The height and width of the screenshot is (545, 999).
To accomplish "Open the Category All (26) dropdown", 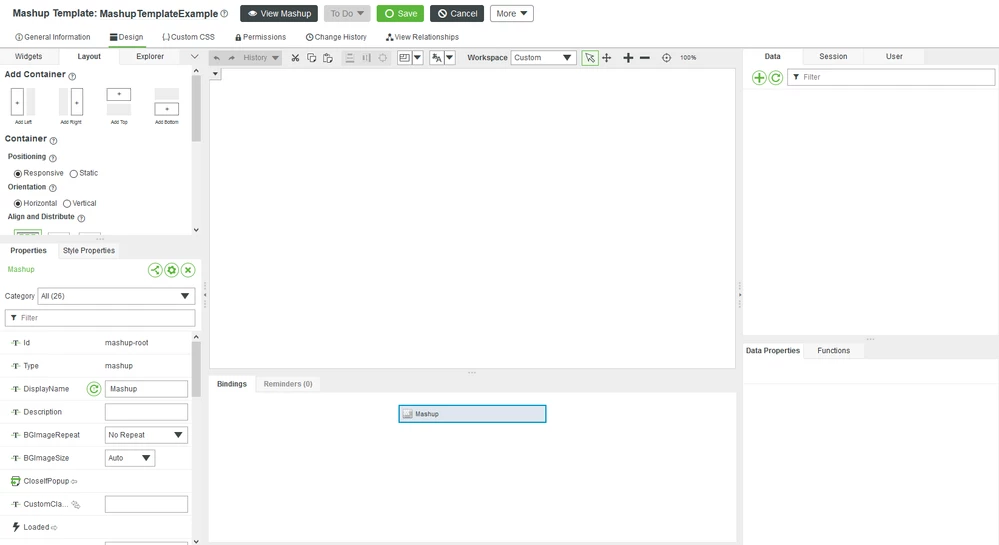I will 116,296.
